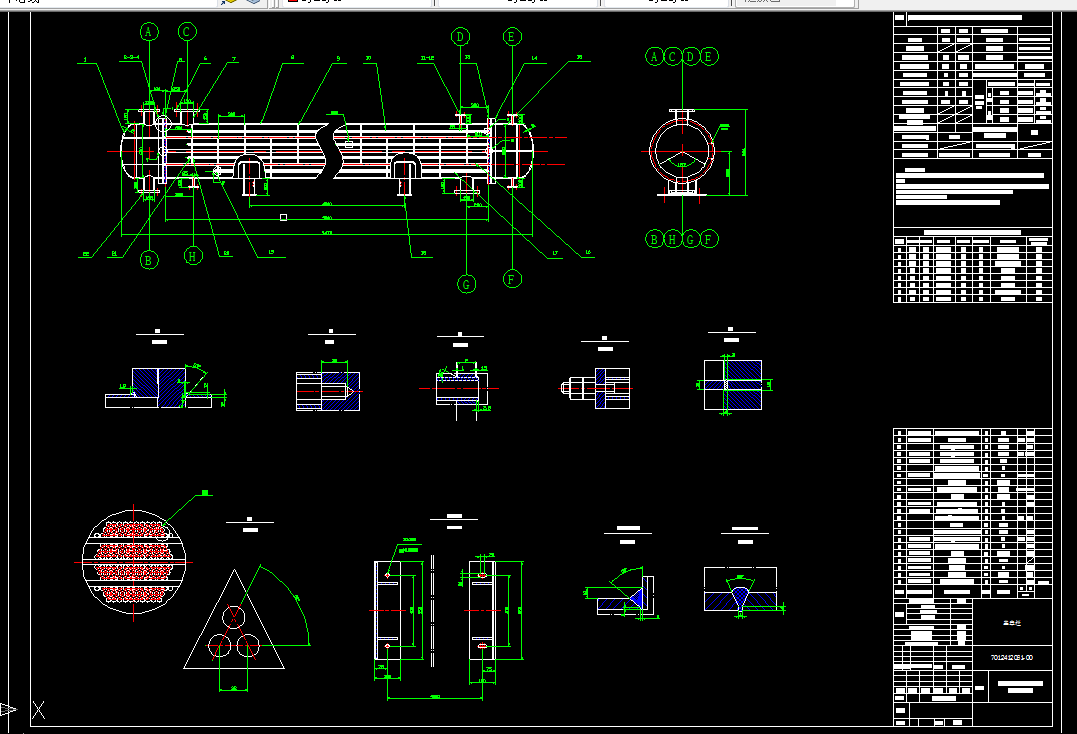Click balloon E above the end view
Viewport: 1077px width, 734px height.
point(708,56)
